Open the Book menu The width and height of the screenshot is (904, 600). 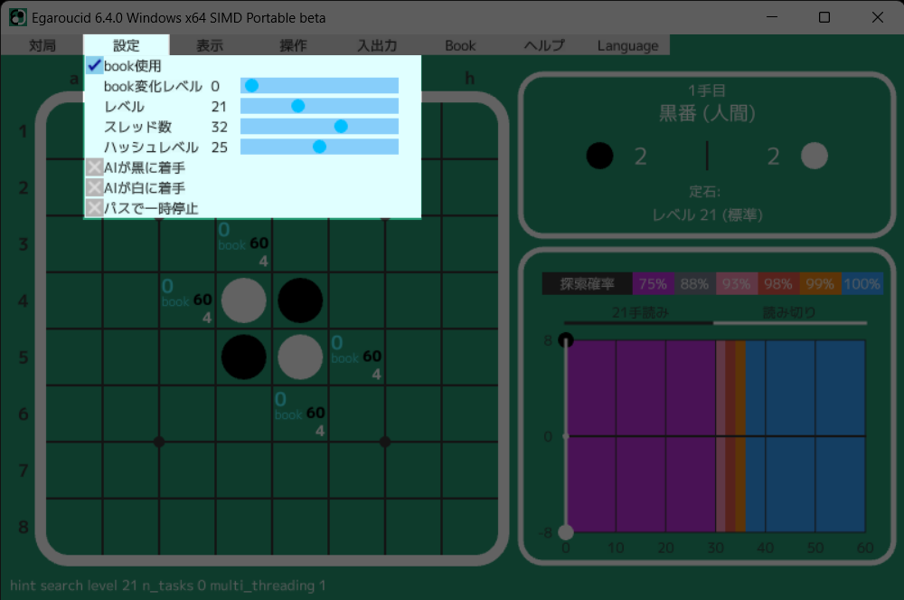click(x=460, y=46)
